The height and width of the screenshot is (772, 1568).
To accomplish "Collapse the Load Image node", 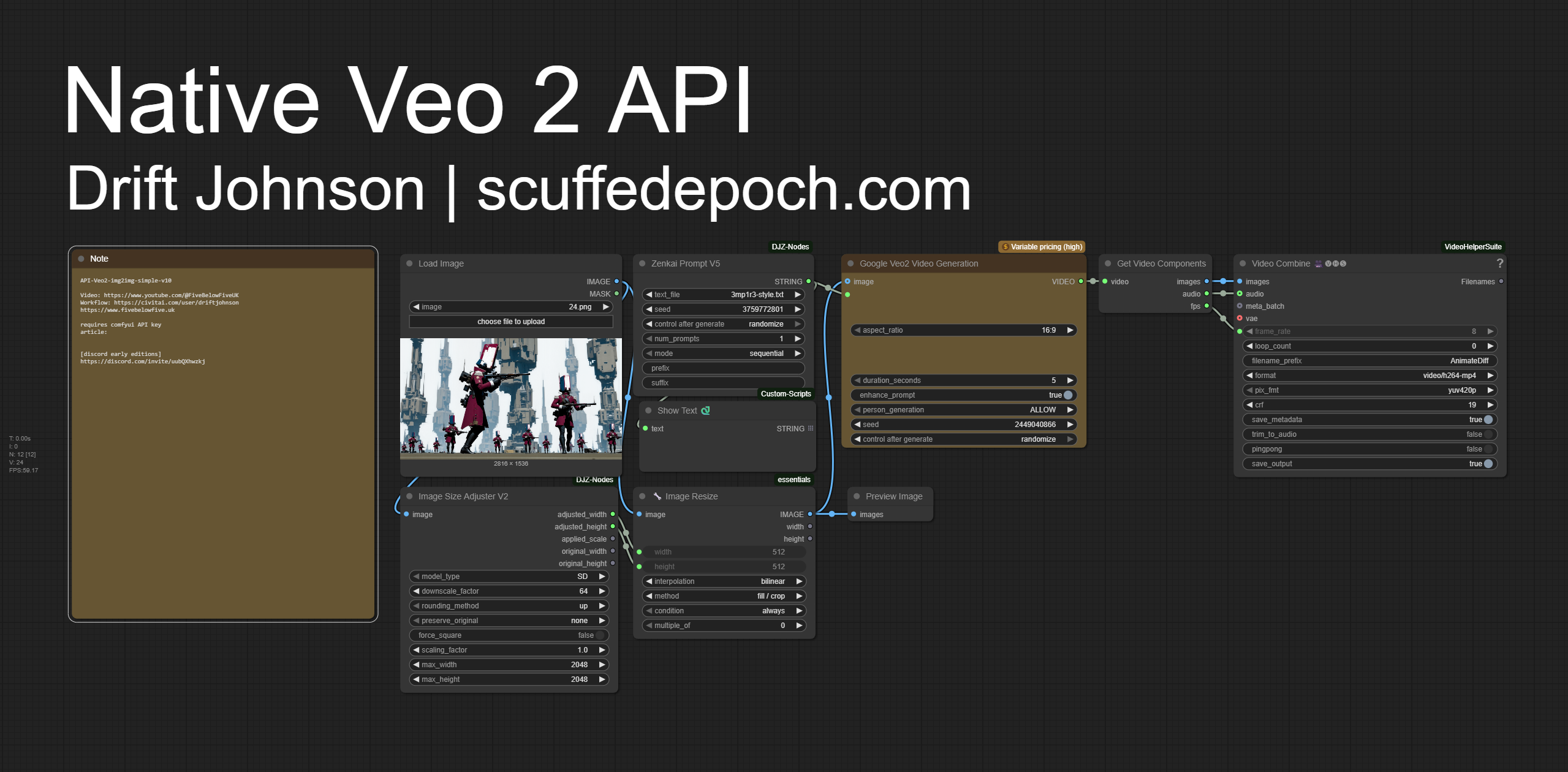I will tap(409, 263).
